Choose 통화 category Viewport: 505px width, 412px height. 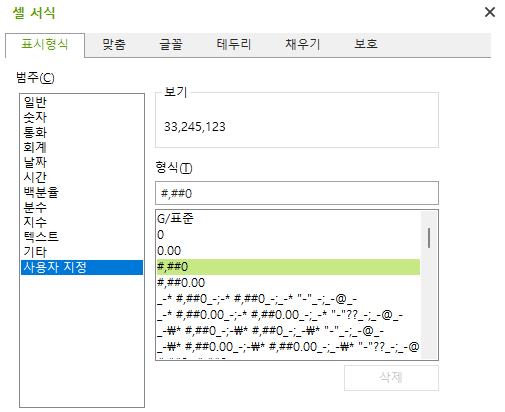82,132
